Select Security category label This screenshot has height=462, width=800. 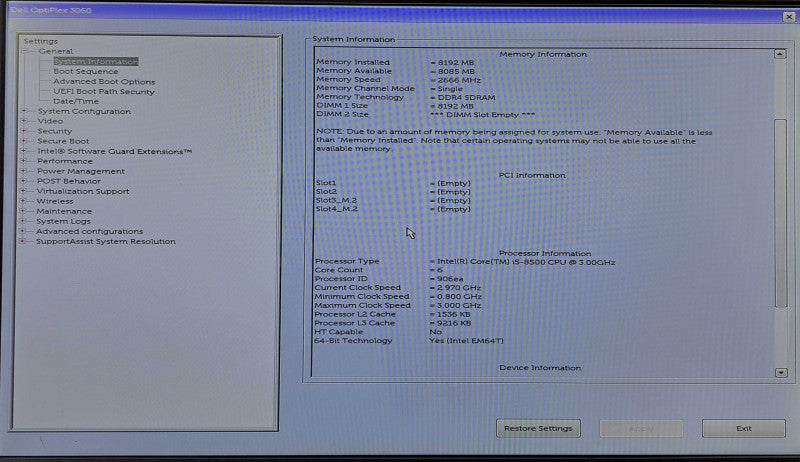(x=55, y=131)
